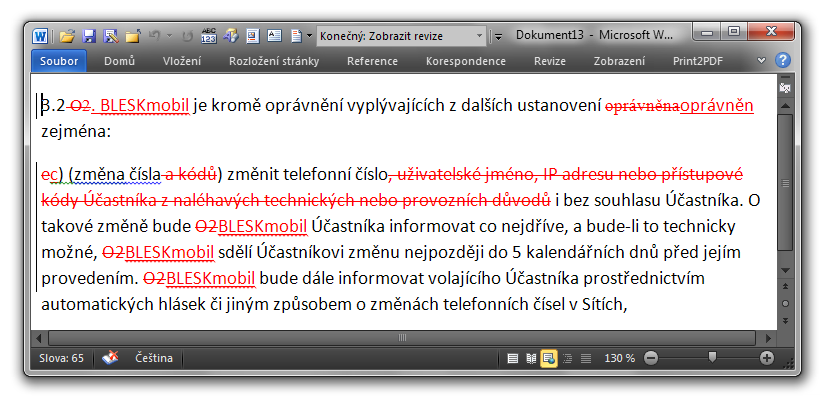This screenshot has height=402, width=823.
Task: Click the zoom in plus button
Action: pyautogui.click(x=767, y=358)
